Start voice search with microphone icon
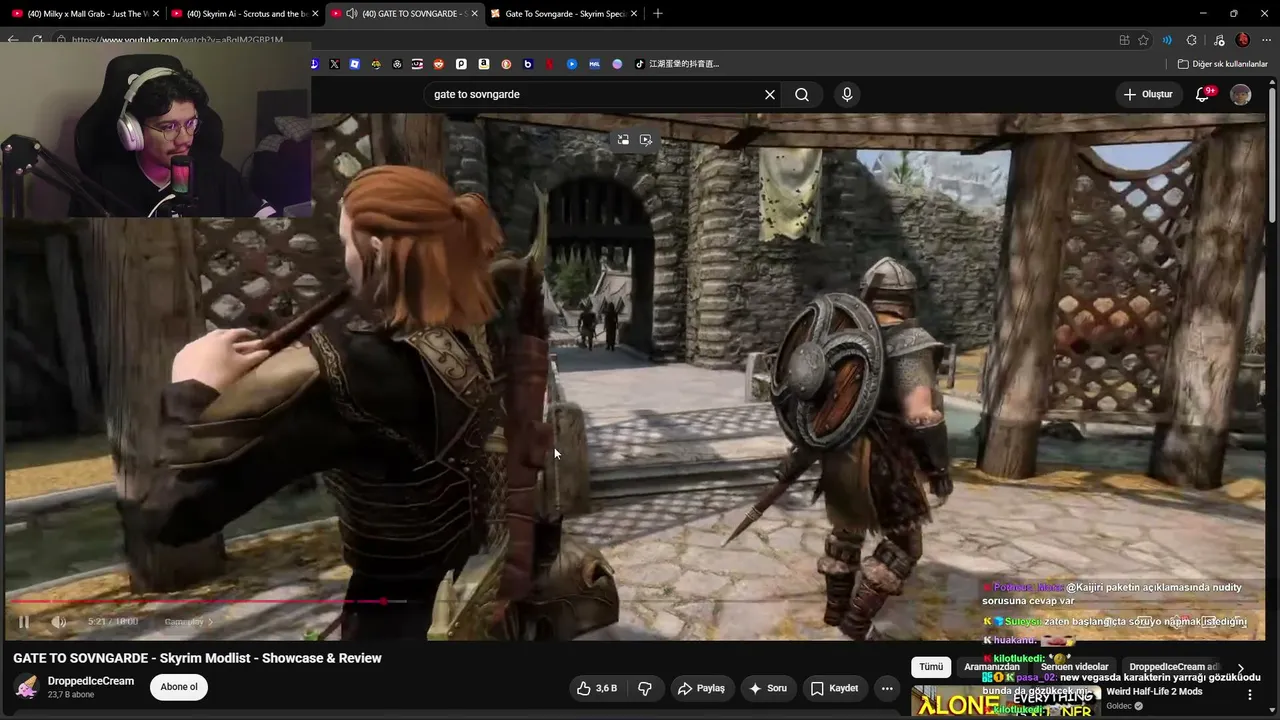Screen dimensions: 1280x720 pyautogui.click(x=847, y=95)
